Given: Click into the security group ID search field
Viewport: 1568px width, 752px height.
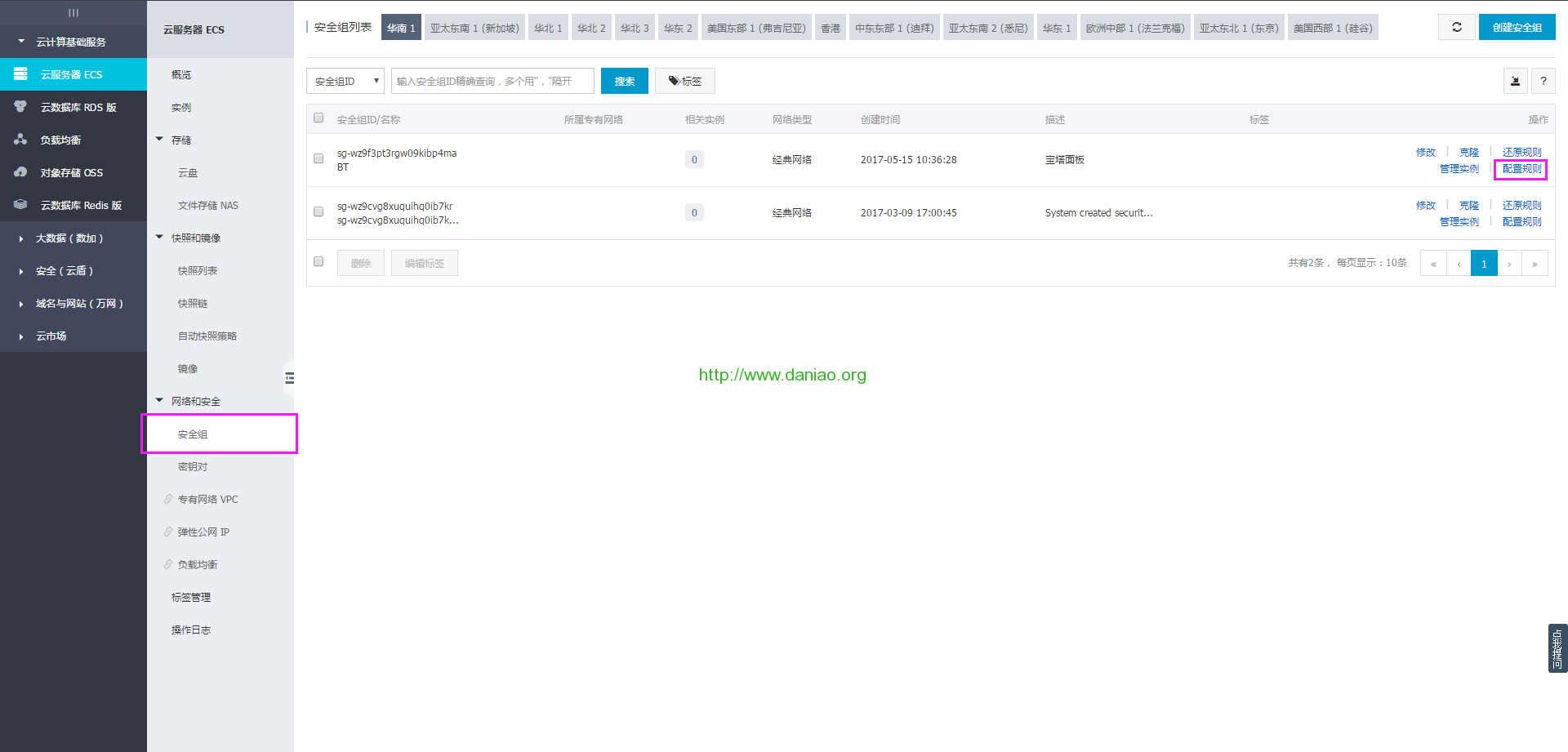Looking at the screenshot, I should pos(492,81).
